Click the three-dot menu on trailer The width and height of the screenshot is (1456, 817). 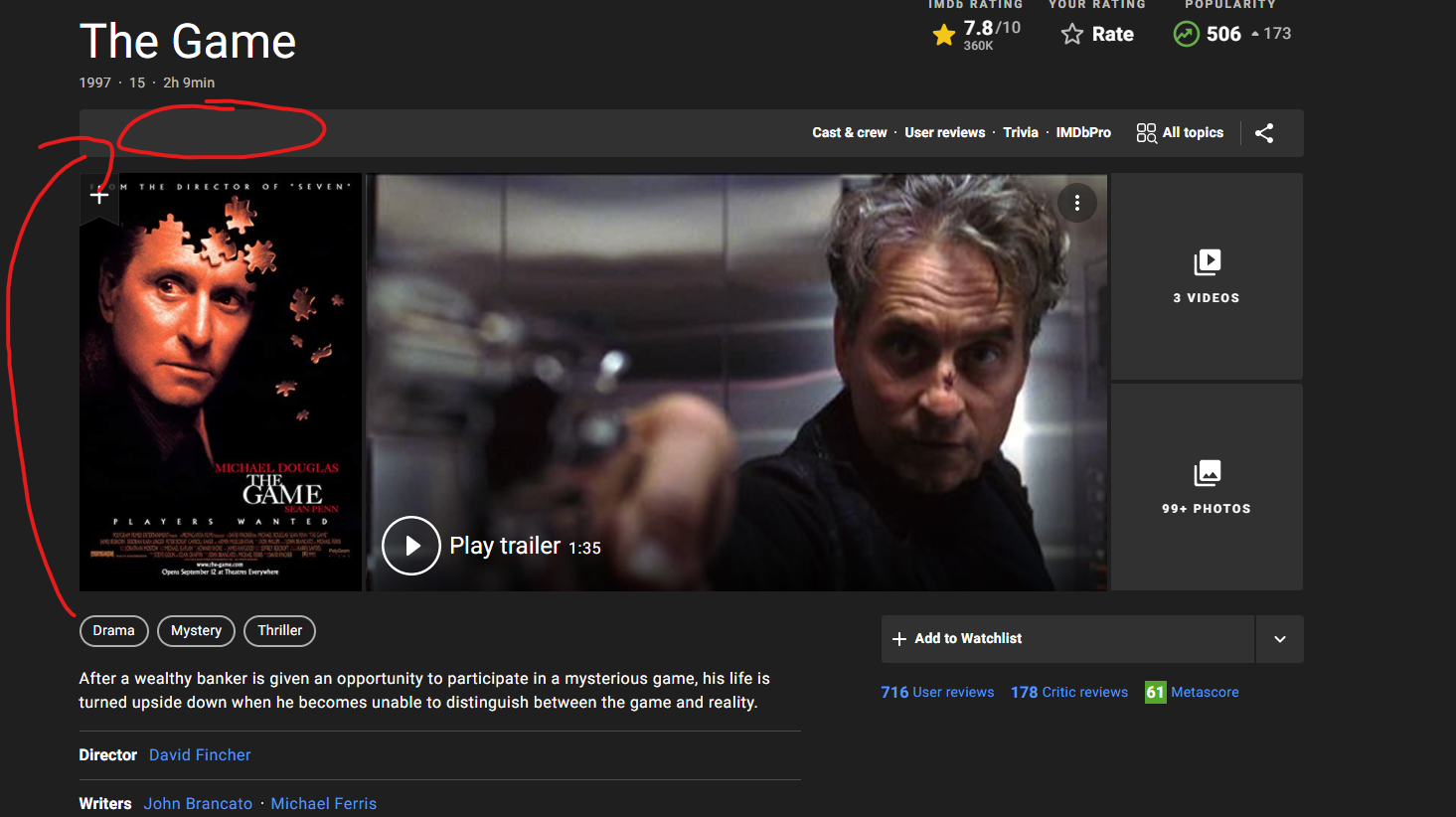click(1076, 203)
